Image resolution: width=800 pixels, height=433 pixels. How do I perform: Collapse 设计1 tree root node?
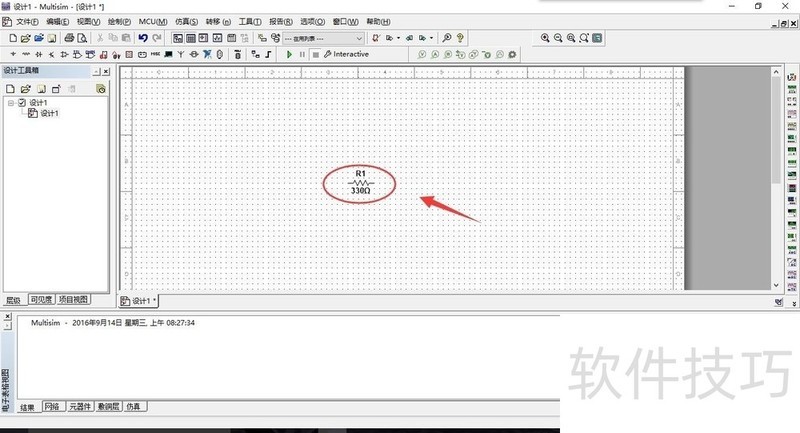[11, 103]
